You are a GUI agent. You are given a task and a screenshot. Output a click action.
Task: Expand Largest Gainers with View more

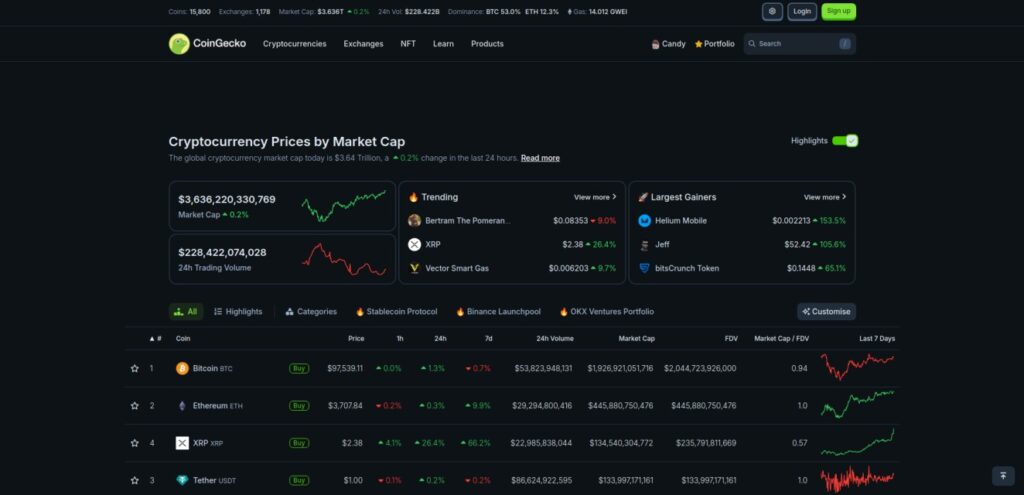click(825, 197)
